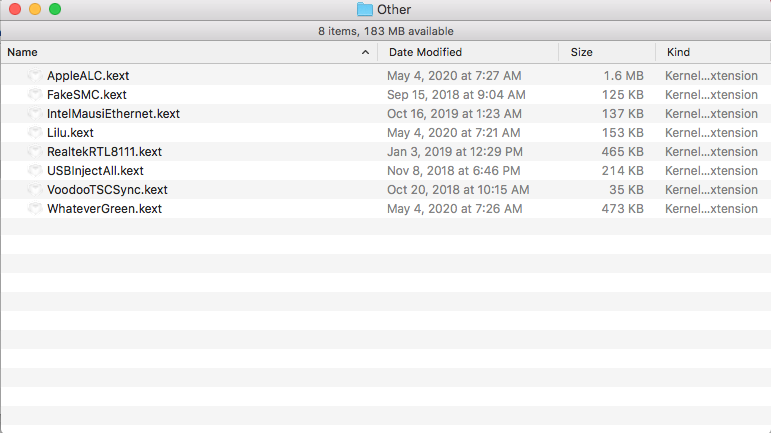This screenshot has height=433, width=771.
Task: Sort files by Date Modified column
Action: click(468, 52)
